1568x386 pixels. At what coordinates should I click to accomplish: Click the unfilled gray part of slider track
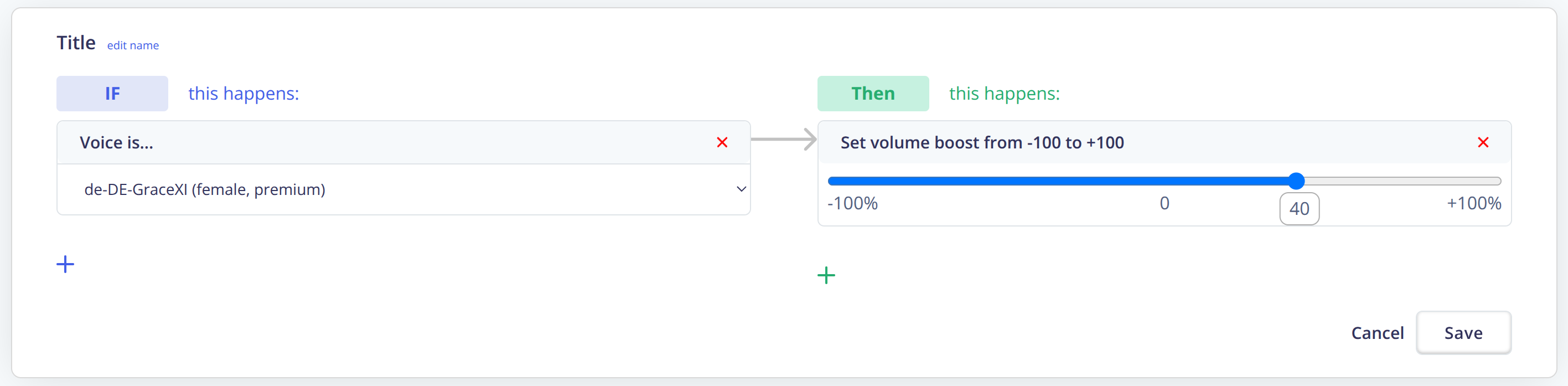1400,181
